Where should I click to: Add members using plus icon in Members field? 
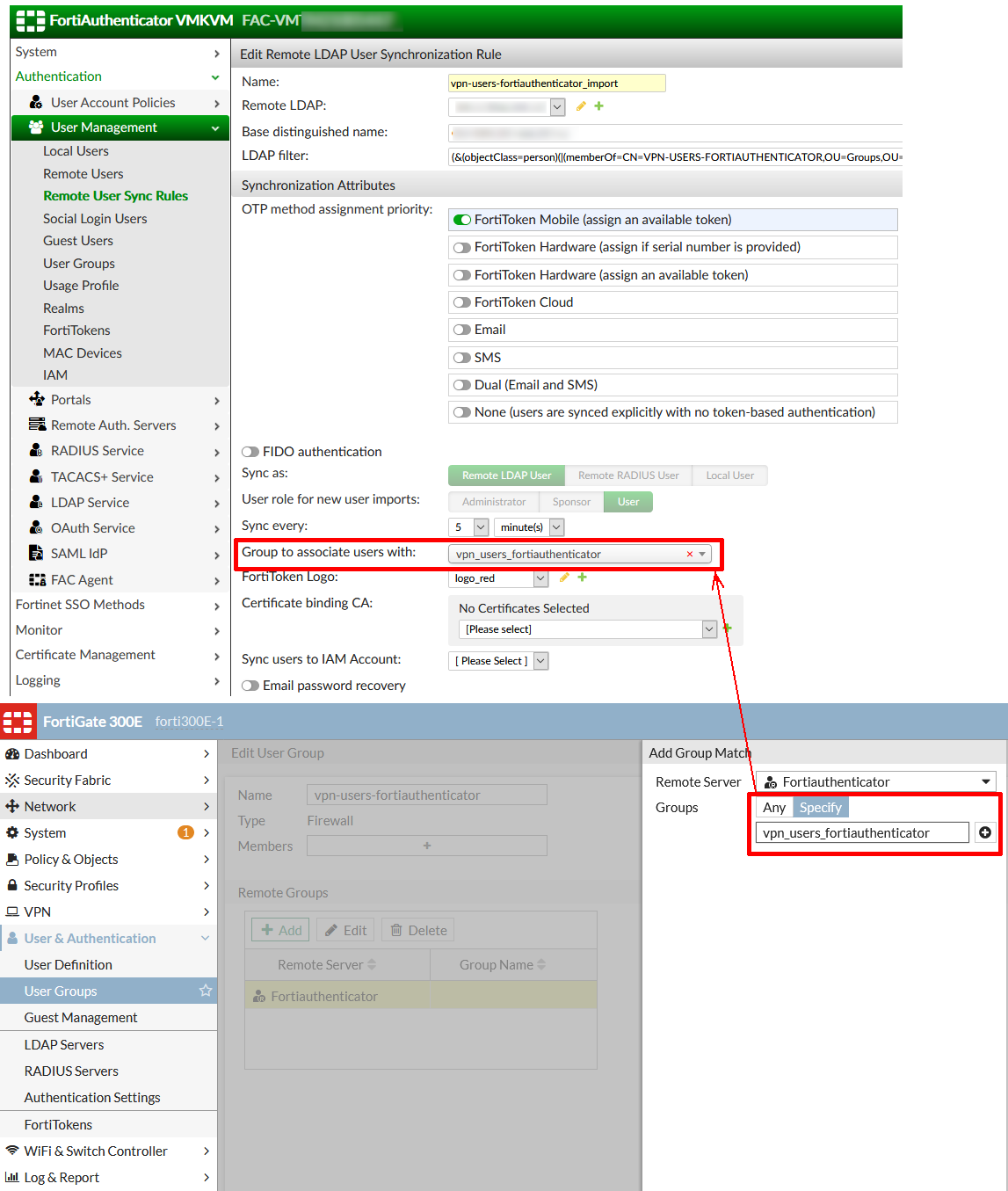(426, 845)
